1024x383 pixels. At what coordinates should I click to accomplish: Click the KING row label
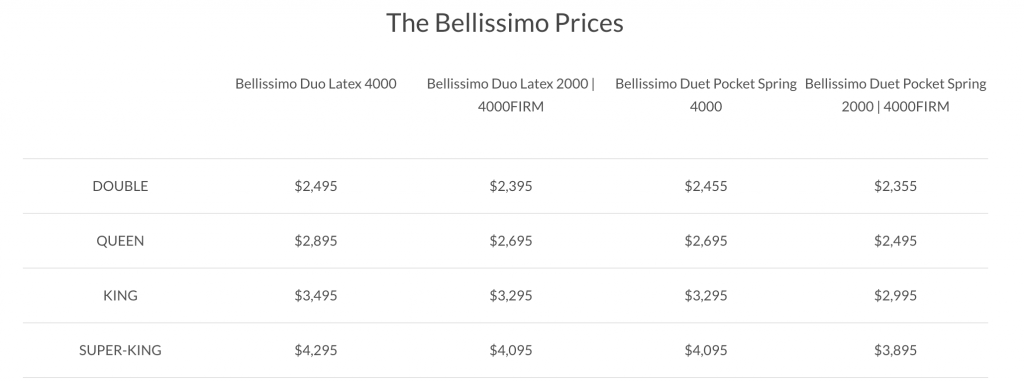(x=120, y=295)
